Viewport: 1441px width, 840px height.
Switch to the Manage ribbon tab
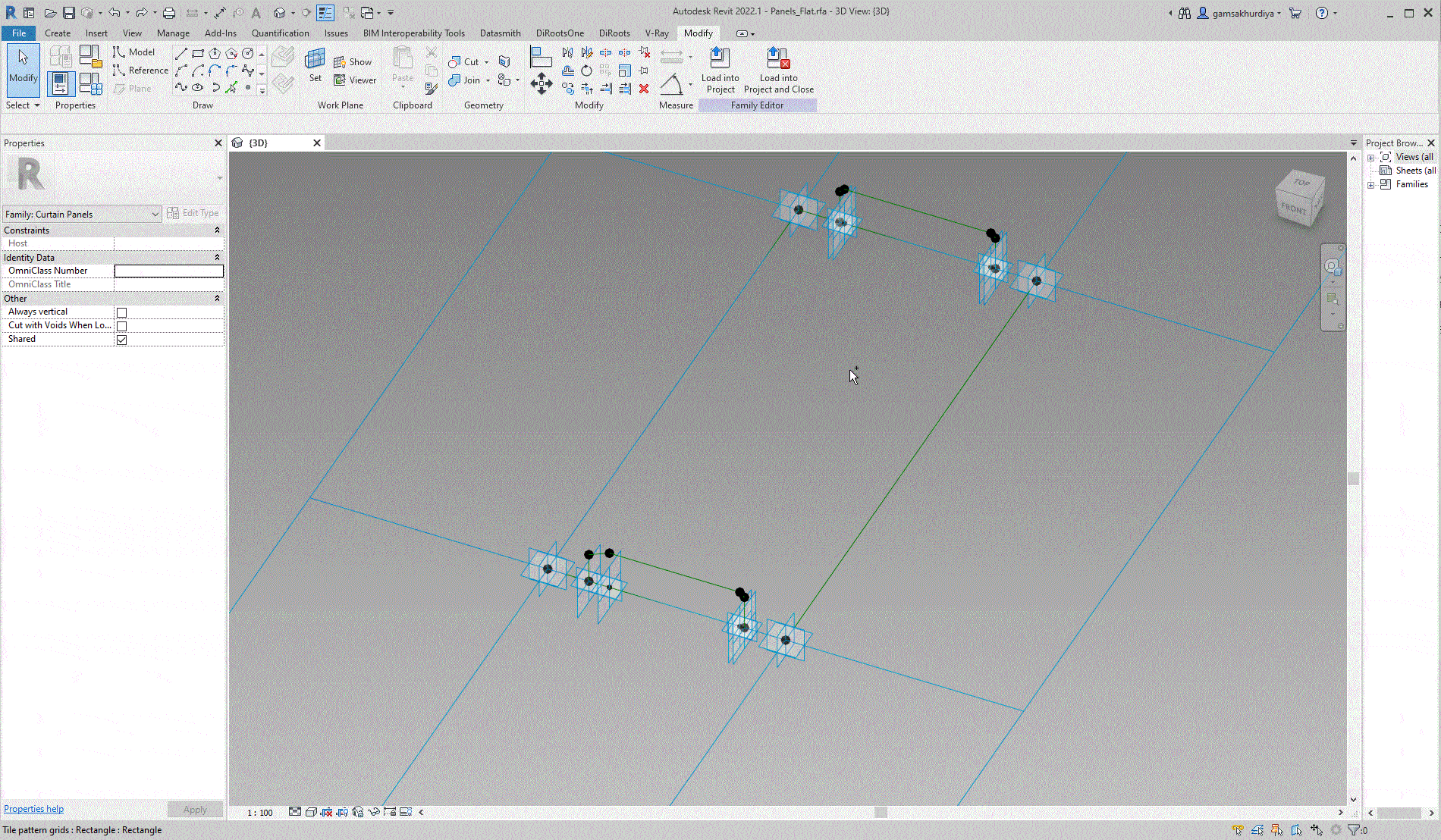coord(173,33)
